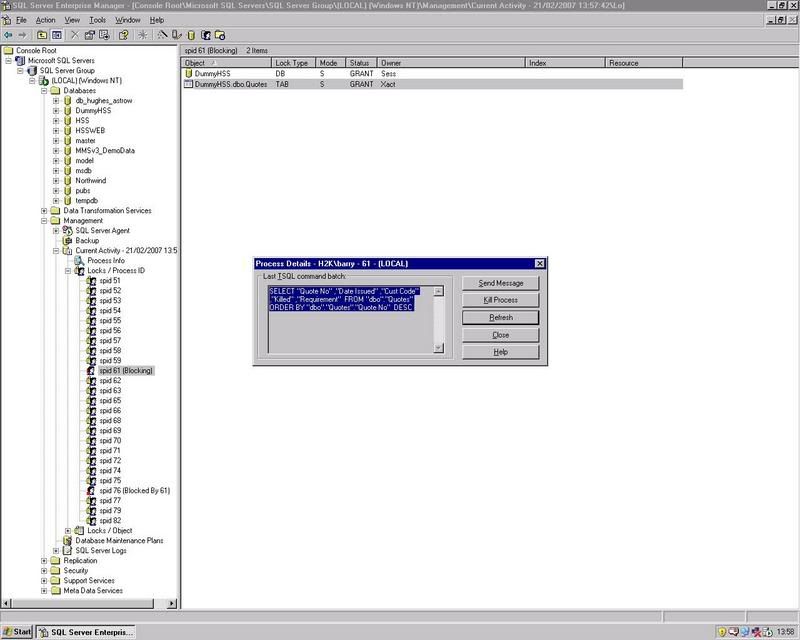This screenshot has height=640, width=800.
Task: Sort by the Lock Type column header
Action: 293,63
